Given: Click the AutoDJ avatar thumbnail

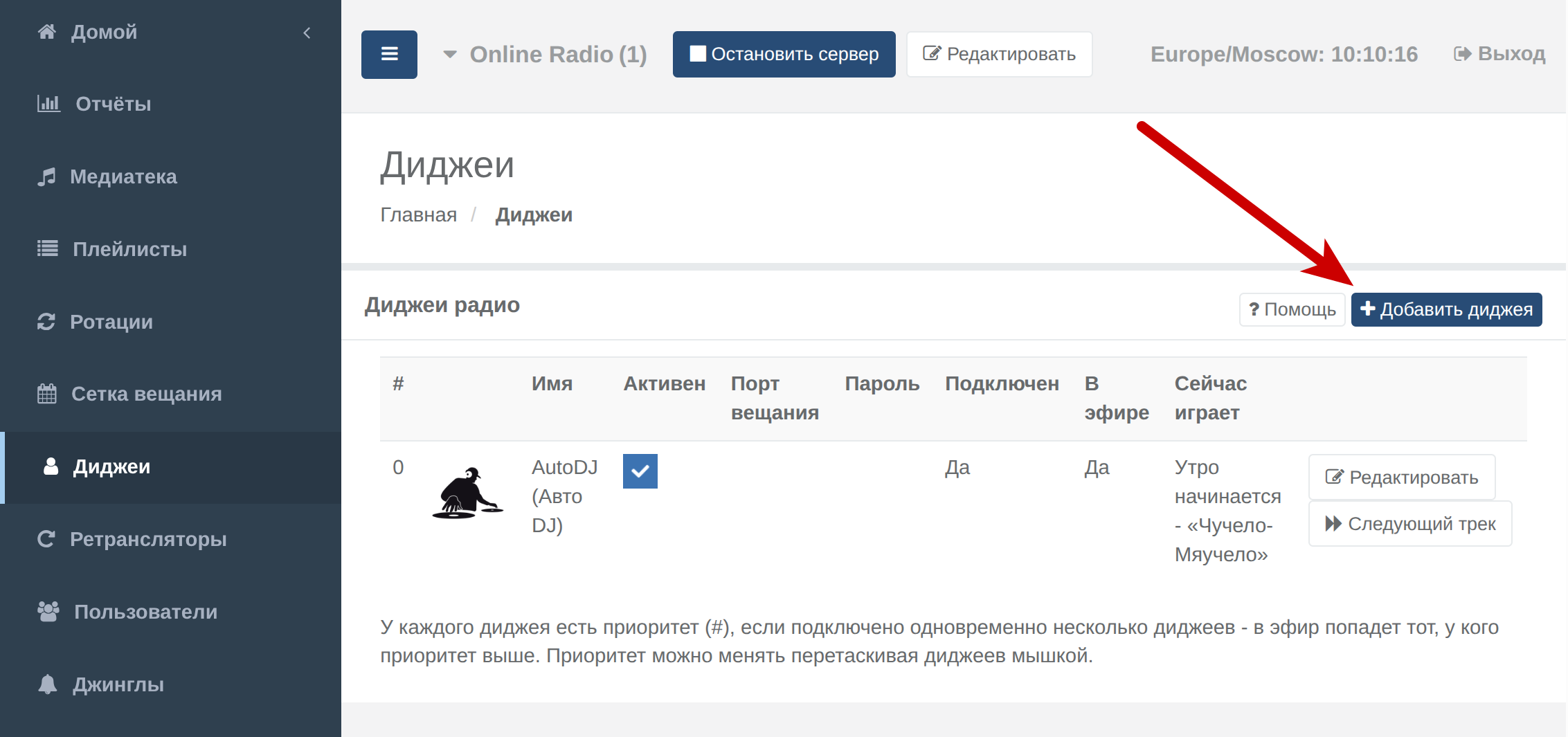Looking at the screenshot, I should 467,493.
